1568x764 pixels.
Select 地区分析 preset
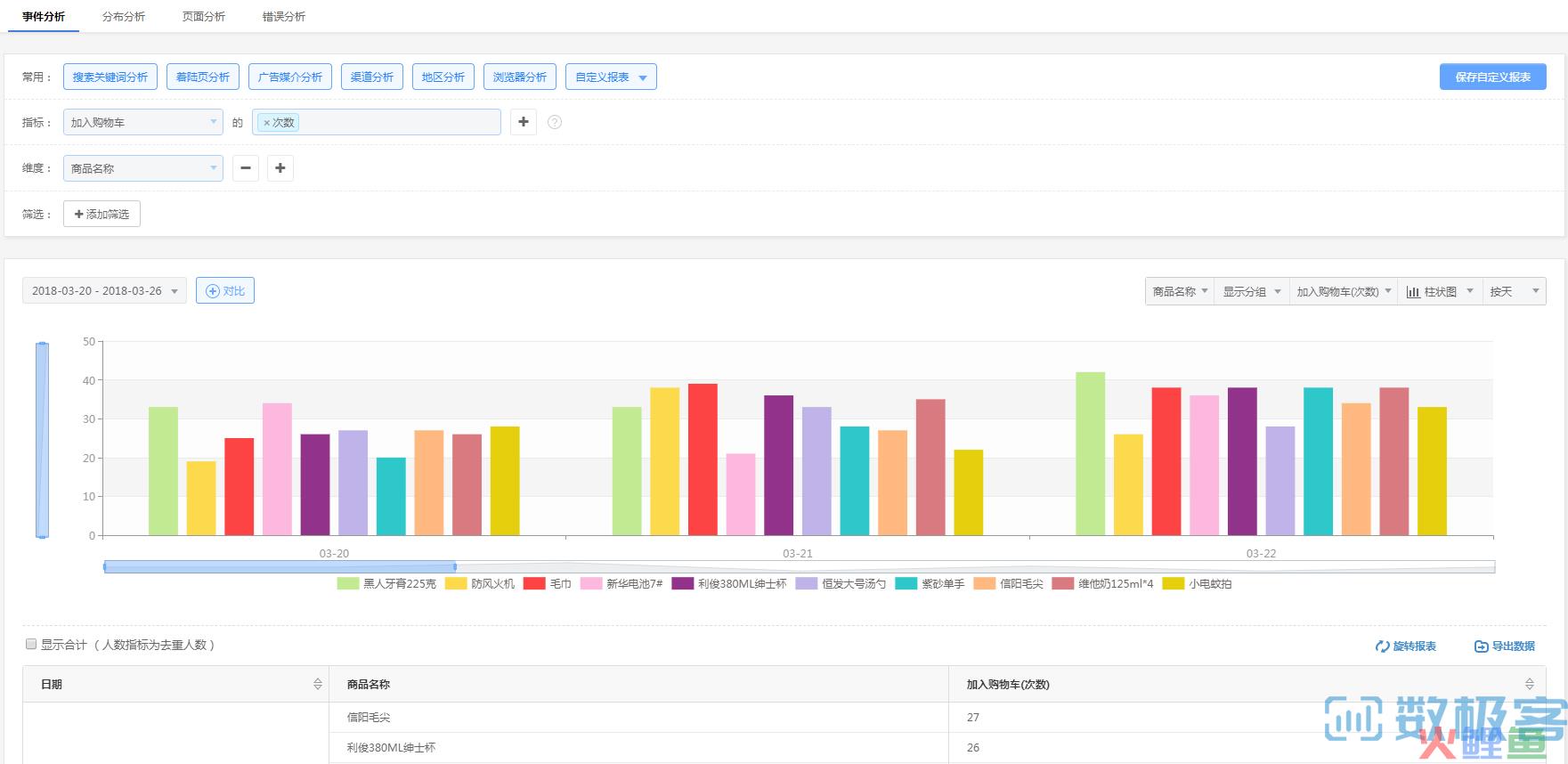tap(443, 77)
